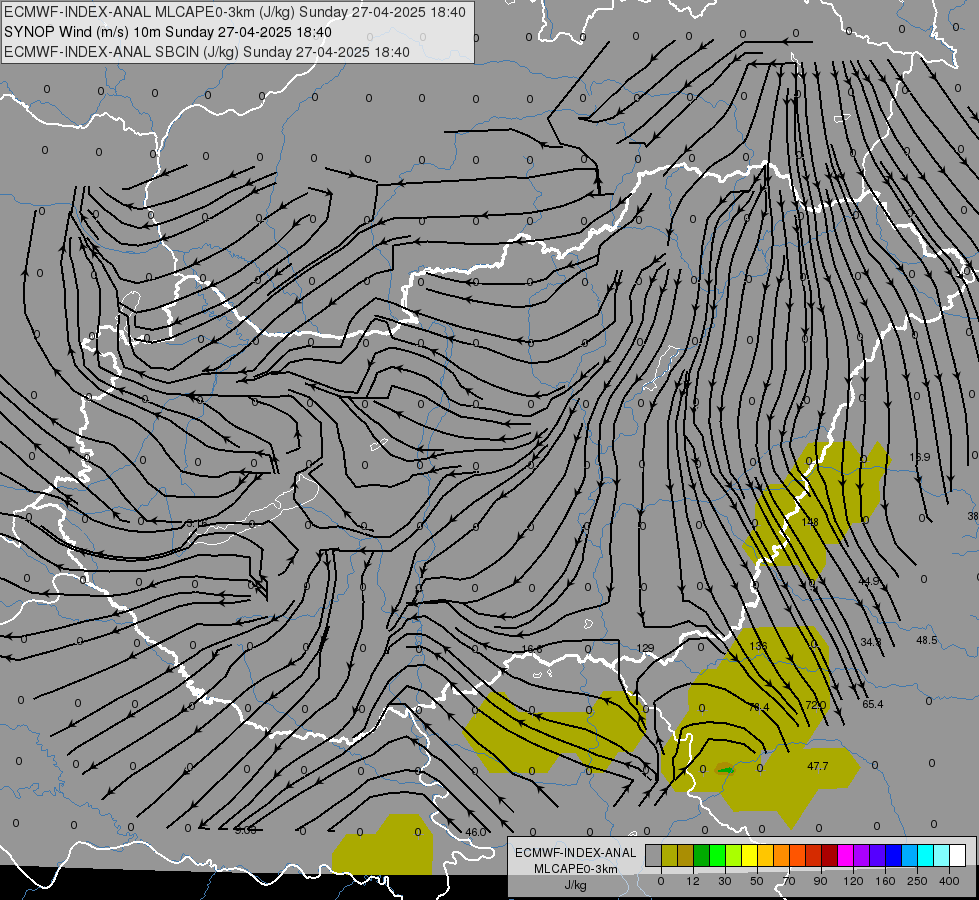Image resolution: width=979 pixels, height=900 pixels.
Task: Click the olive-yellow legend swatch after 0
Action: click(x=670, y=855)
